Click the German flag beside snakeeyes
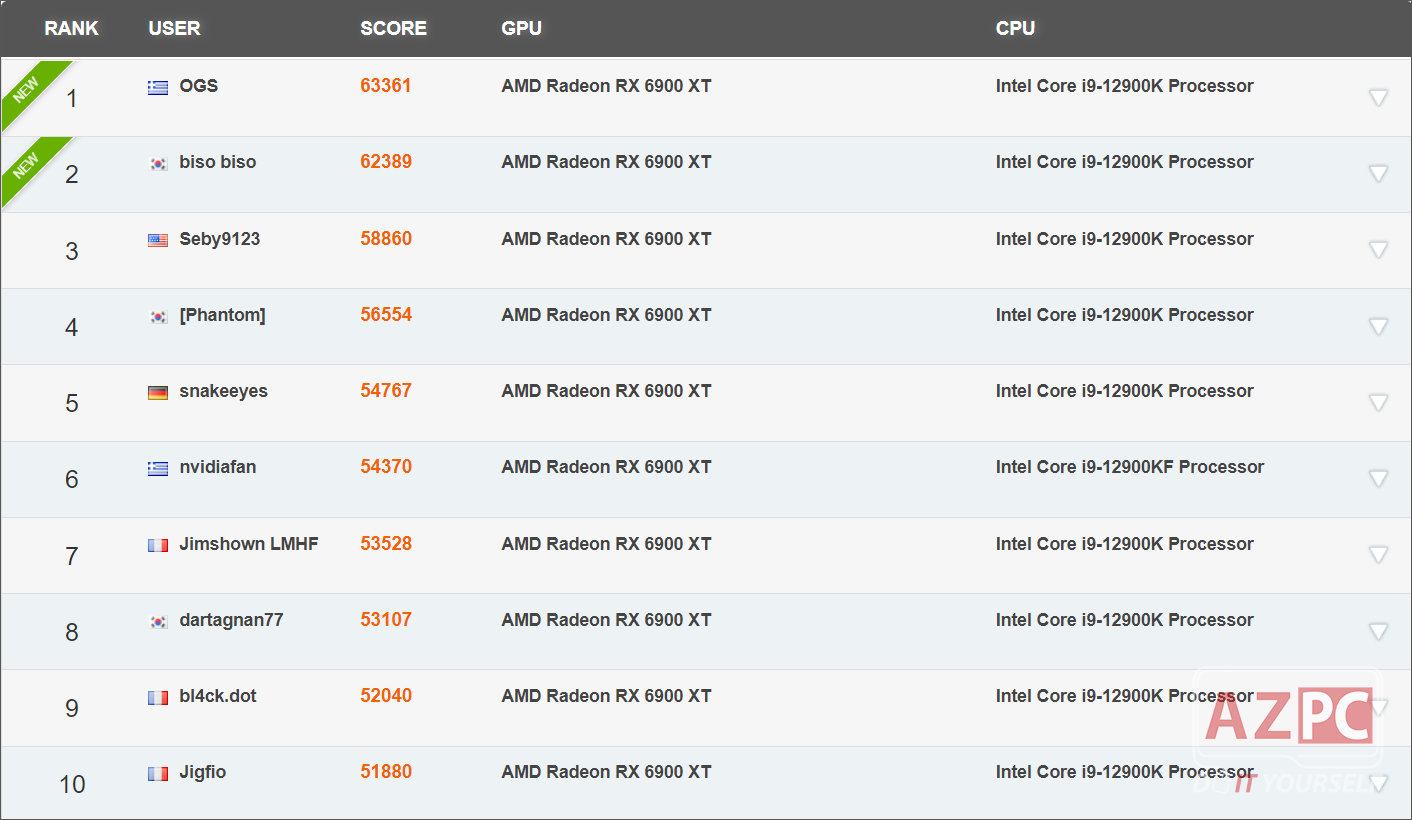This screenshot has height=820, width=1412. (158, 392)
